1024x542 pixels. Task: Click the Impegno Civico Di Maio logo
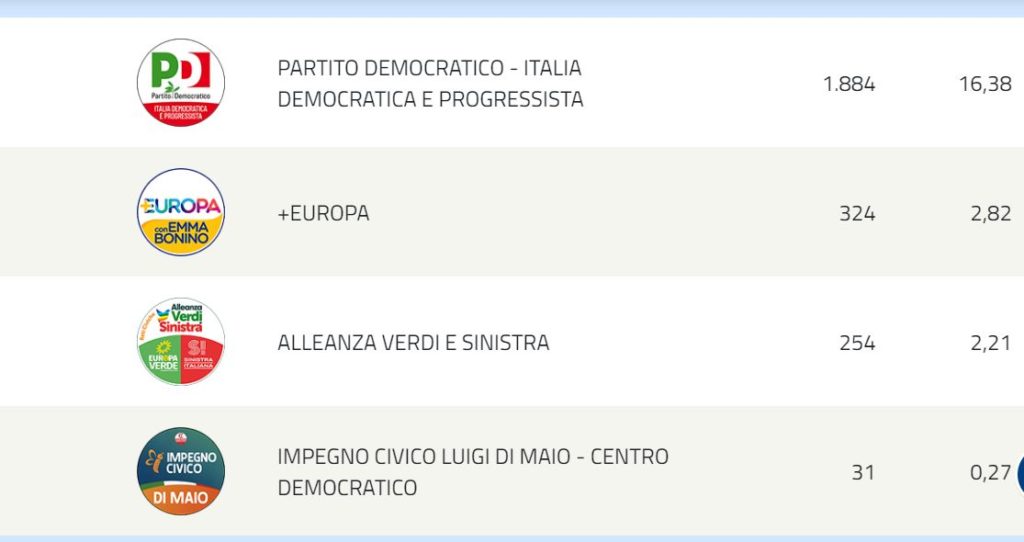tap(181, 471)
